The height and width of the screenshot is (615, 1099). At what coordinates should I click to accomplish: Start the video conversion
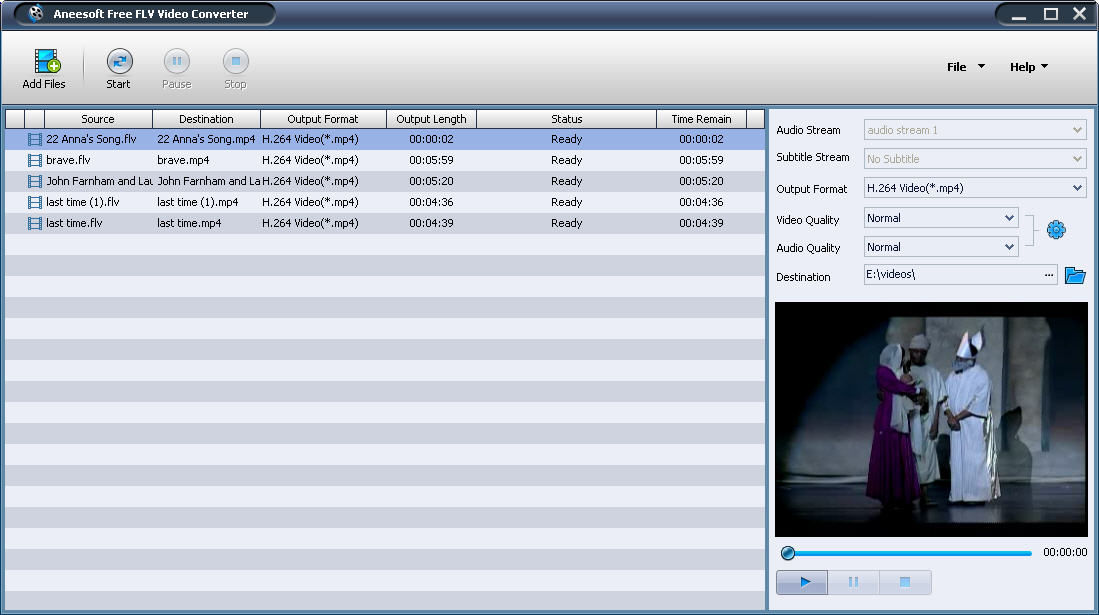click(x=119, y=63)
